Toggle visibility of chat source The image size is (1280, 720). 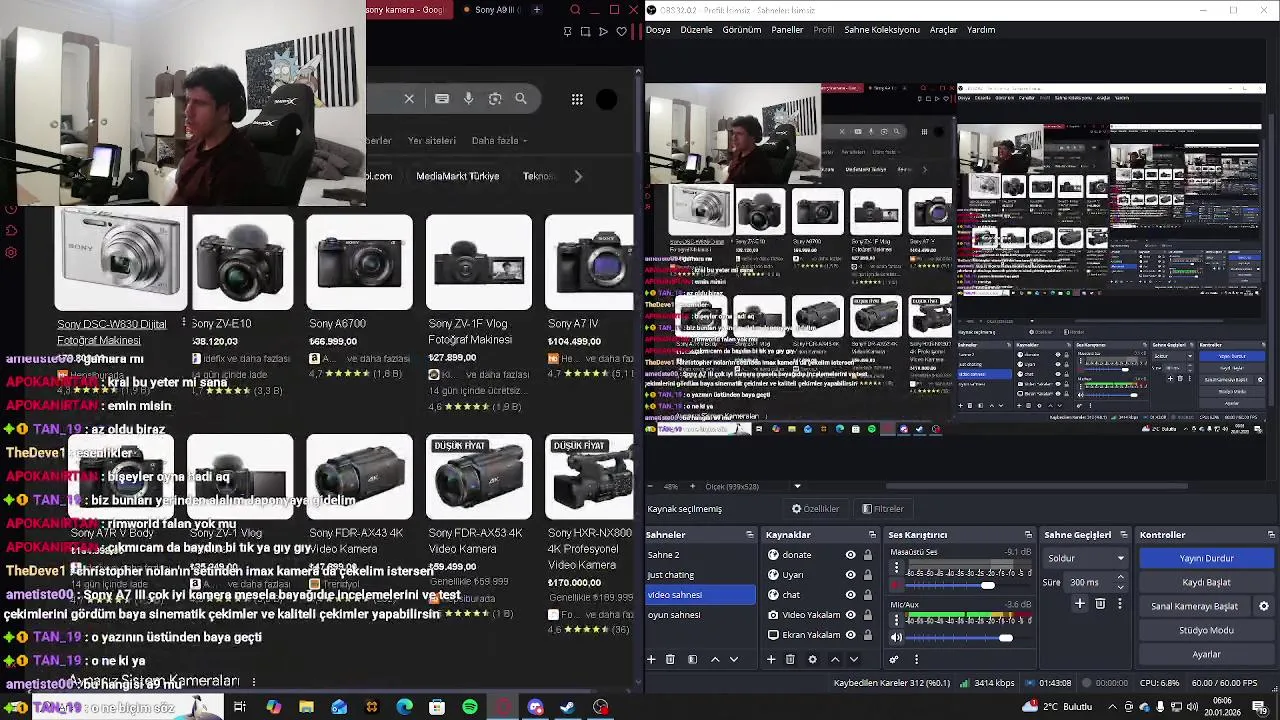[851, 595]
